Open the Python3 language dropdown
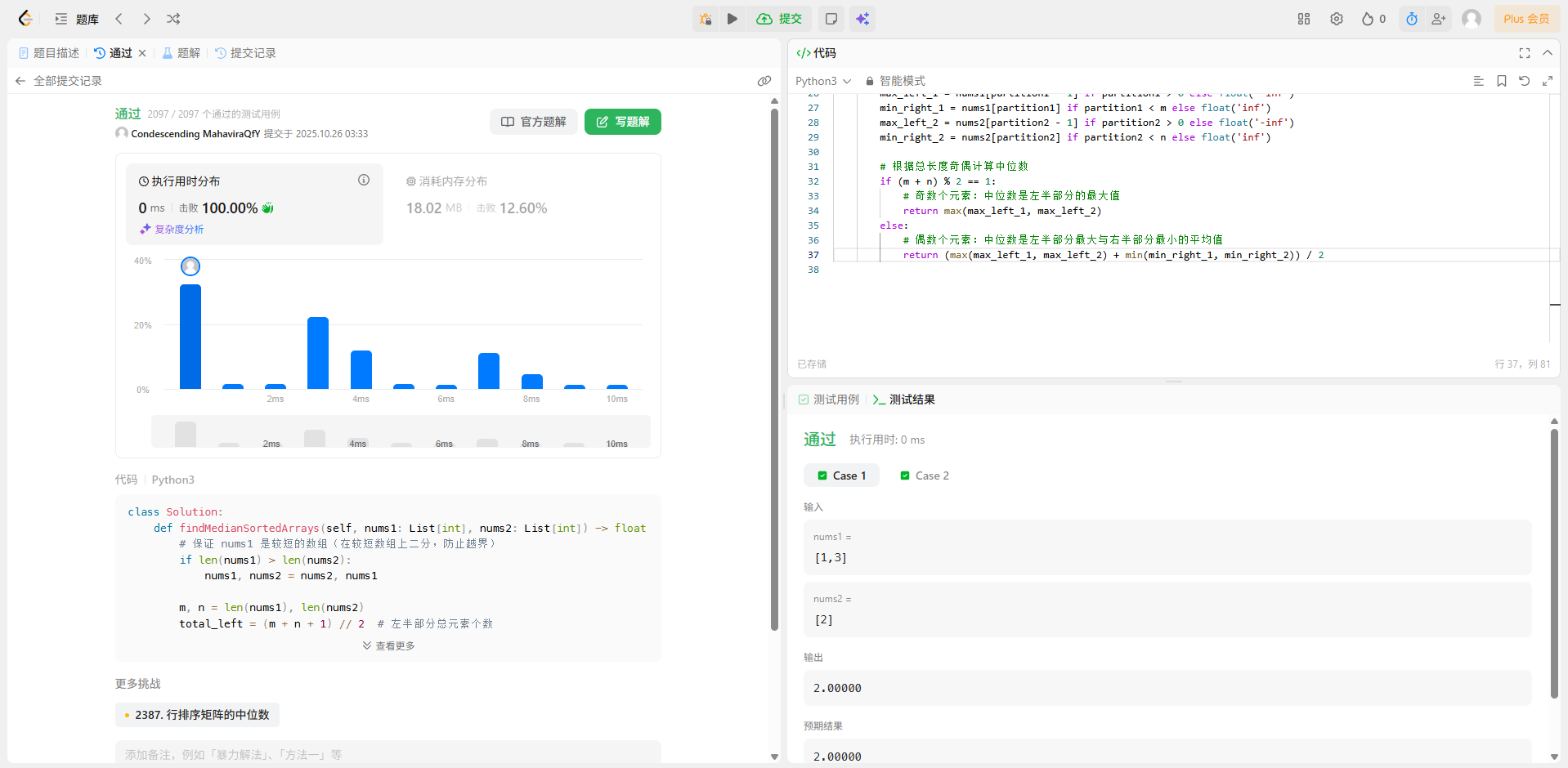The image size is (1568, 768). (822, 81)
